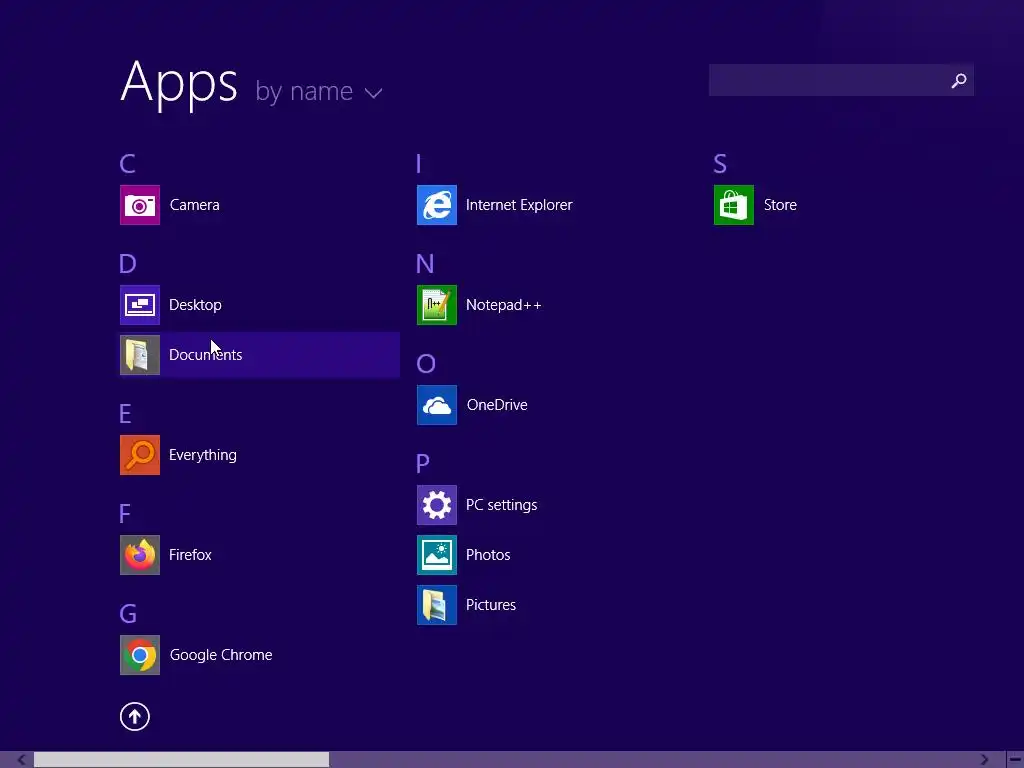This screenshot has width=1024, height=768.
Task: Click the 'Google Chrome' label text
Action: [221, 655]
